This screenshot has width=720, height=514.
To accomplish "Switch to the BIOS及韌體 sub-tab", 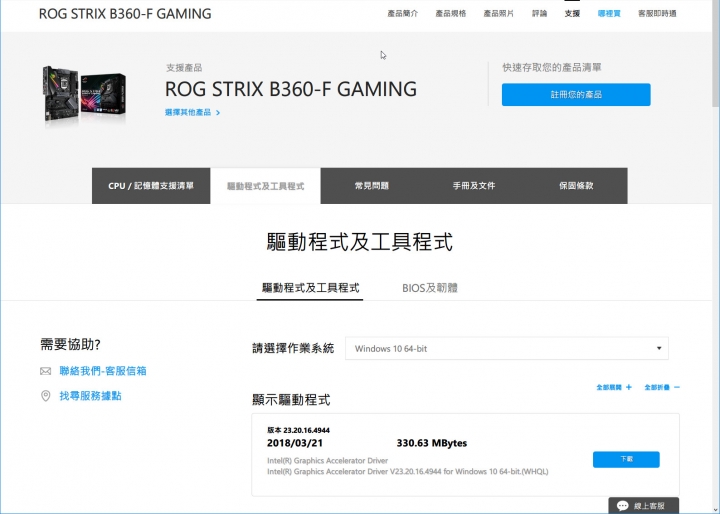I will pos(430,288).
